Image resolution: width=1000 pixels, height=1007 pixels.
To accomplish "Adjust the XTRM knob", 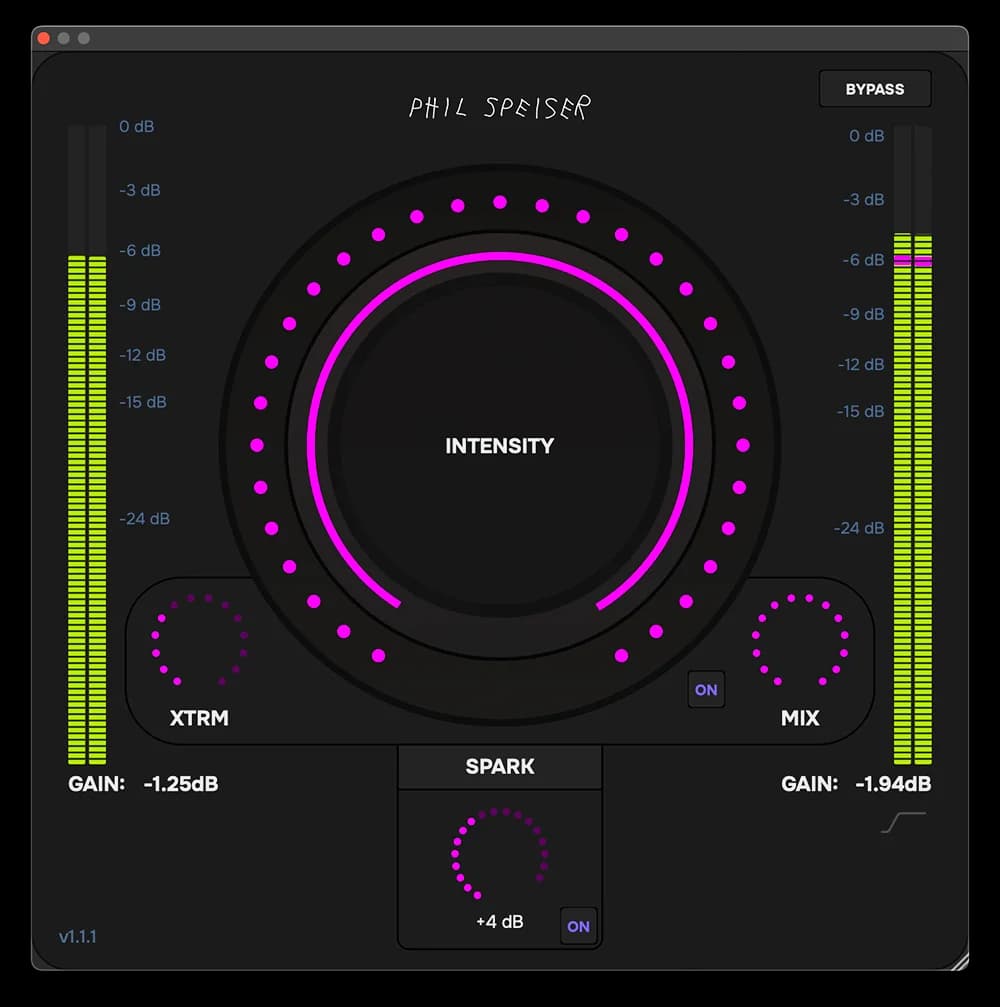I will click(199, 640).
